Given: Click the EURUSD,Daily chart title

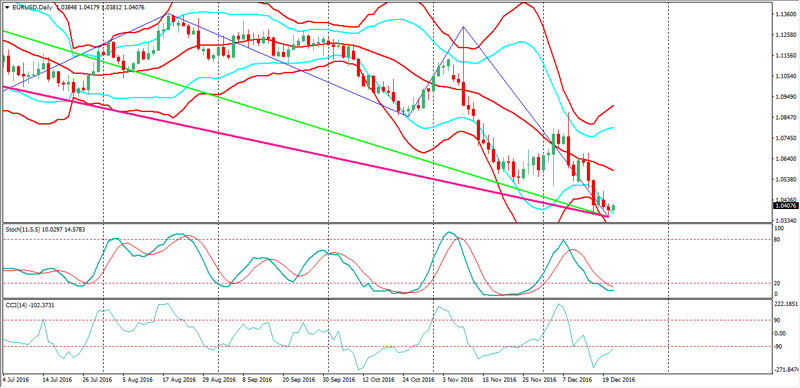Looking at the screenshot, I should (28, 6).
